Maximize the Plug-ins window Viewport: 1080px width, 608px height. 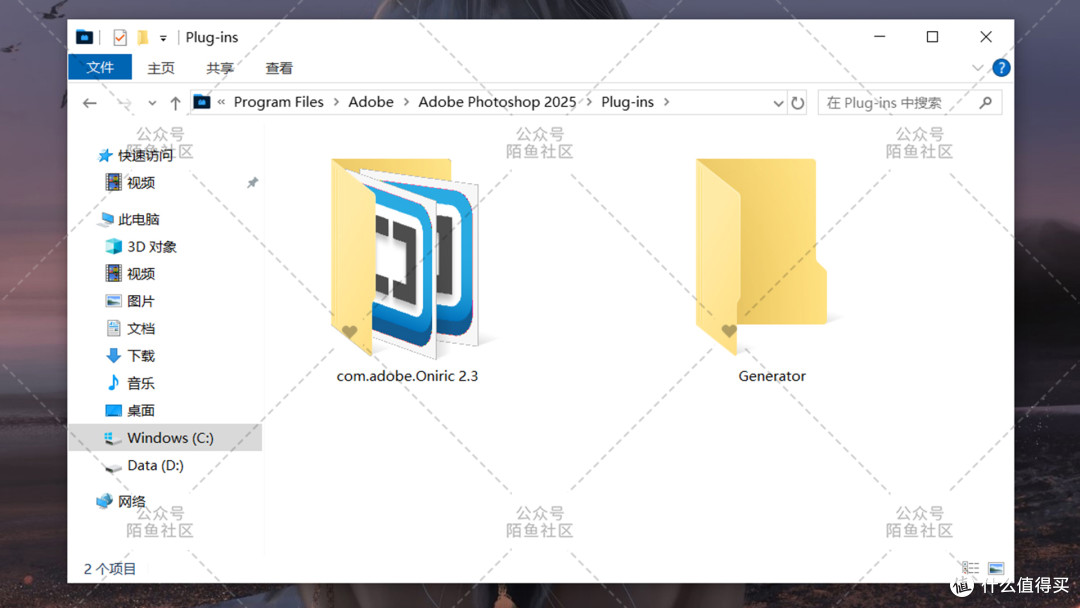pyautogui.click(x=932, y=36)
